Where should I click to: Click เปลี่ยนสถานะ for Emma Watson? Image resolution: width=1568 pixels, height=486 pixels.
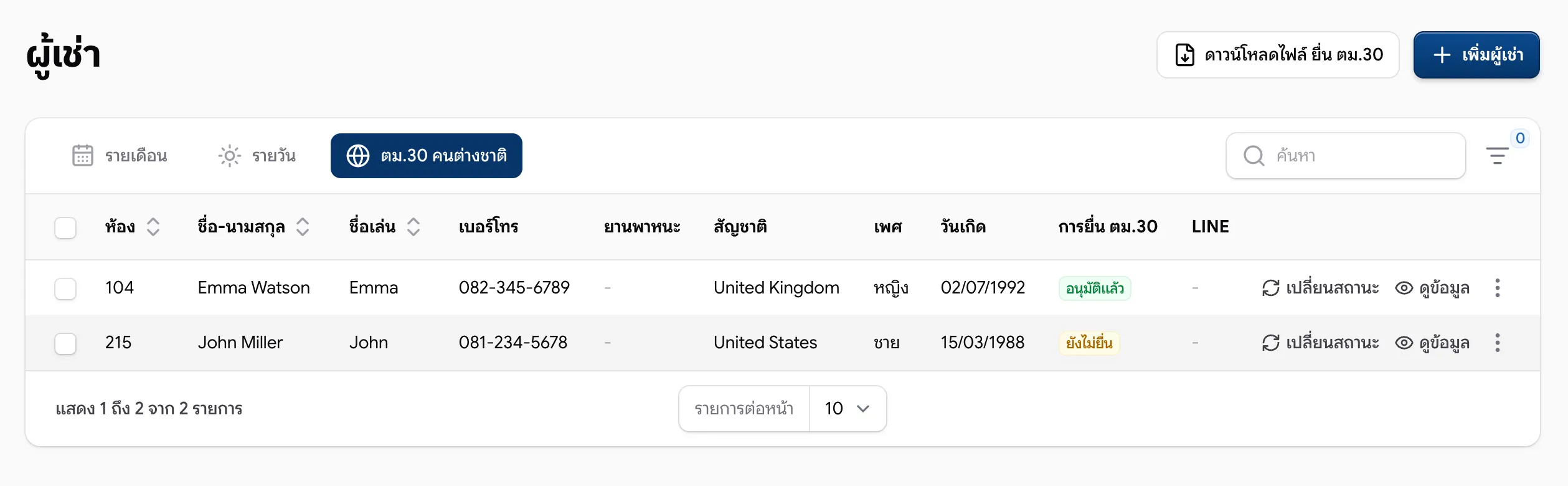[1320, 288]
